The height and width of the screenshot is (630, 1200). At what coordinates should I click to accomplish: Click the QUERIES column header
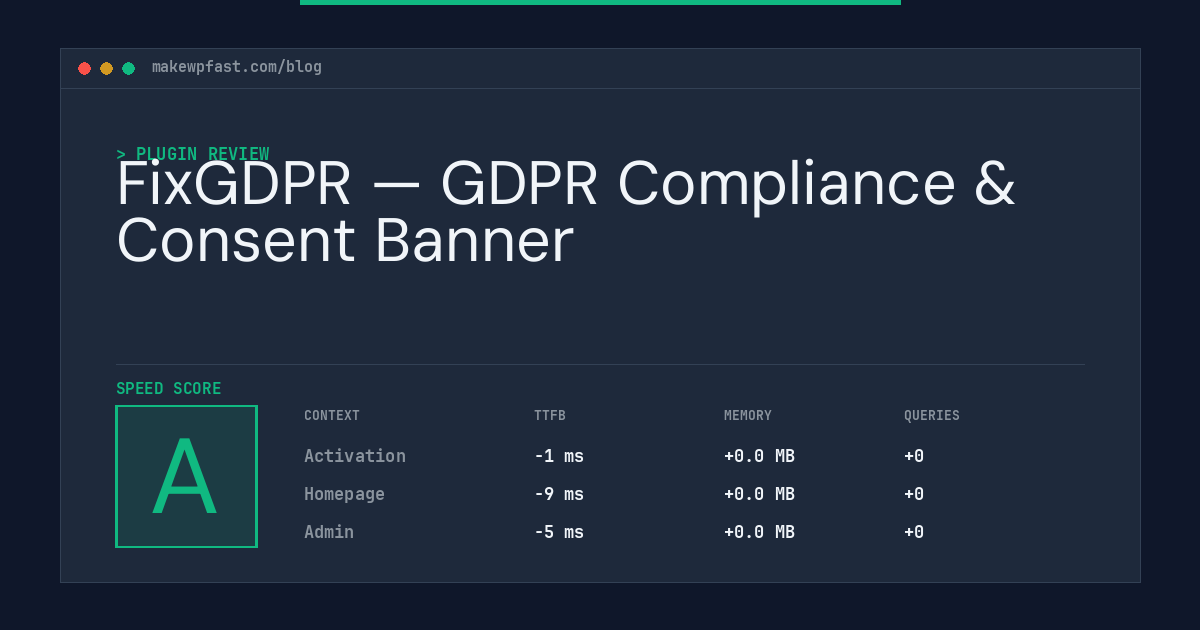tap(932, 415)
